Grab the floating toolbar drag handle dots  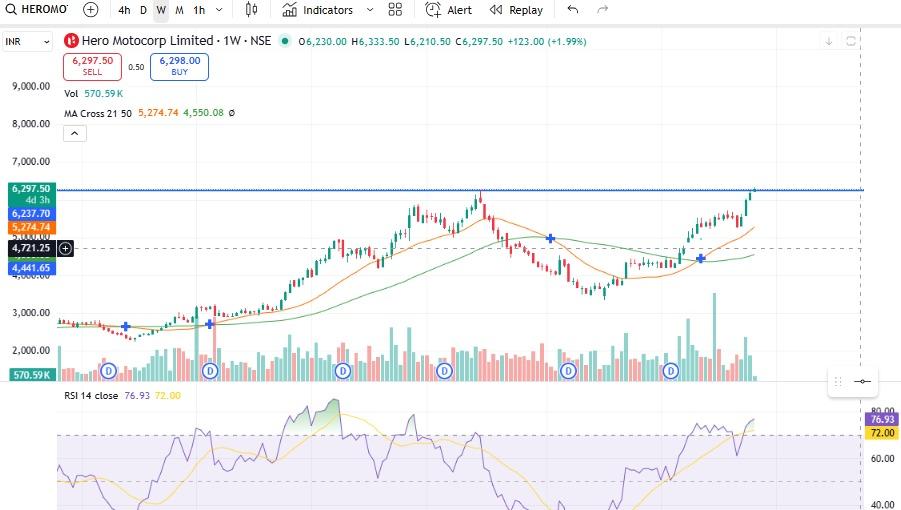[838, 381]
